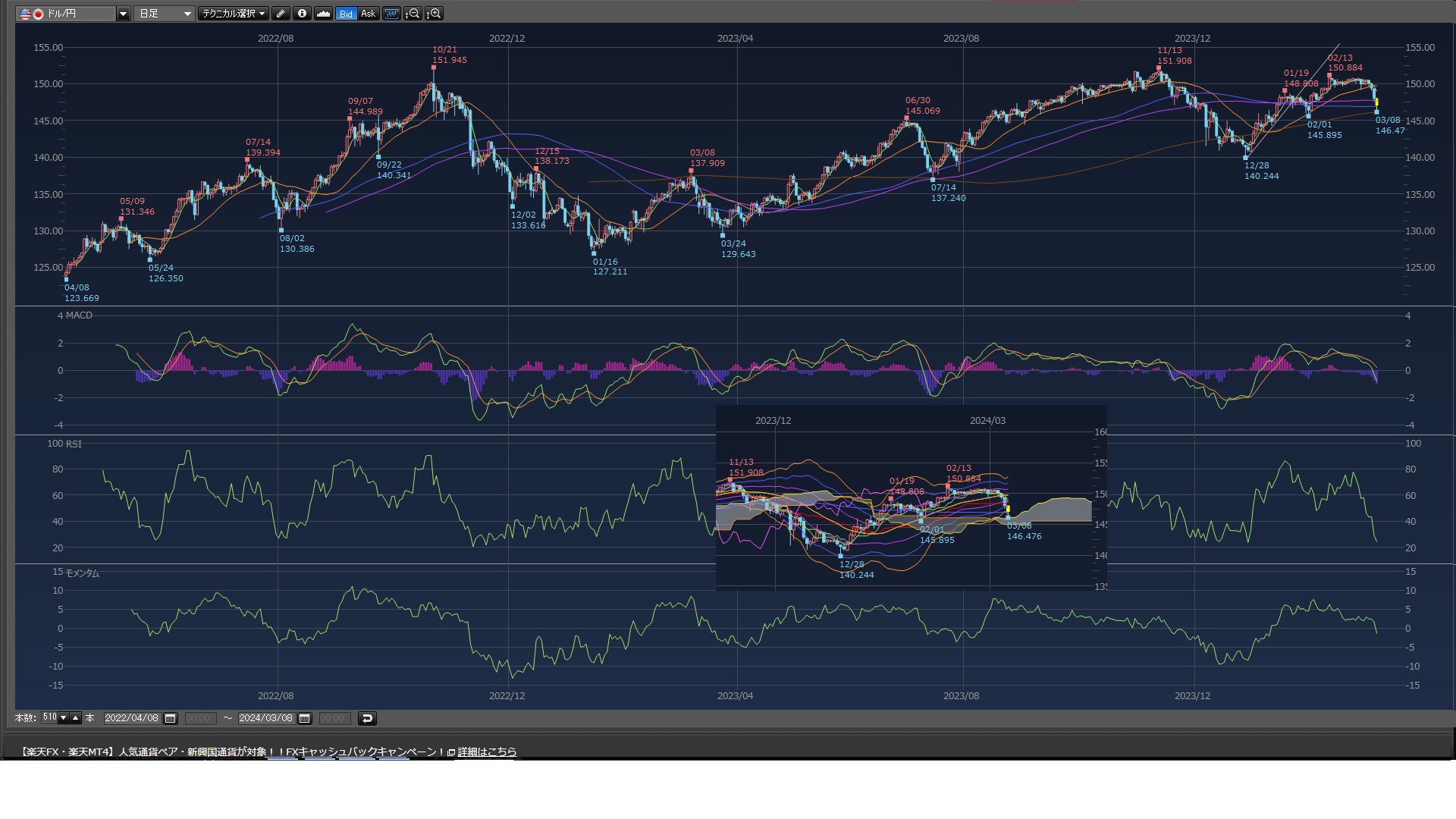Open the 詳細はこちら campaign link
1456x819 pixels.
487,752
